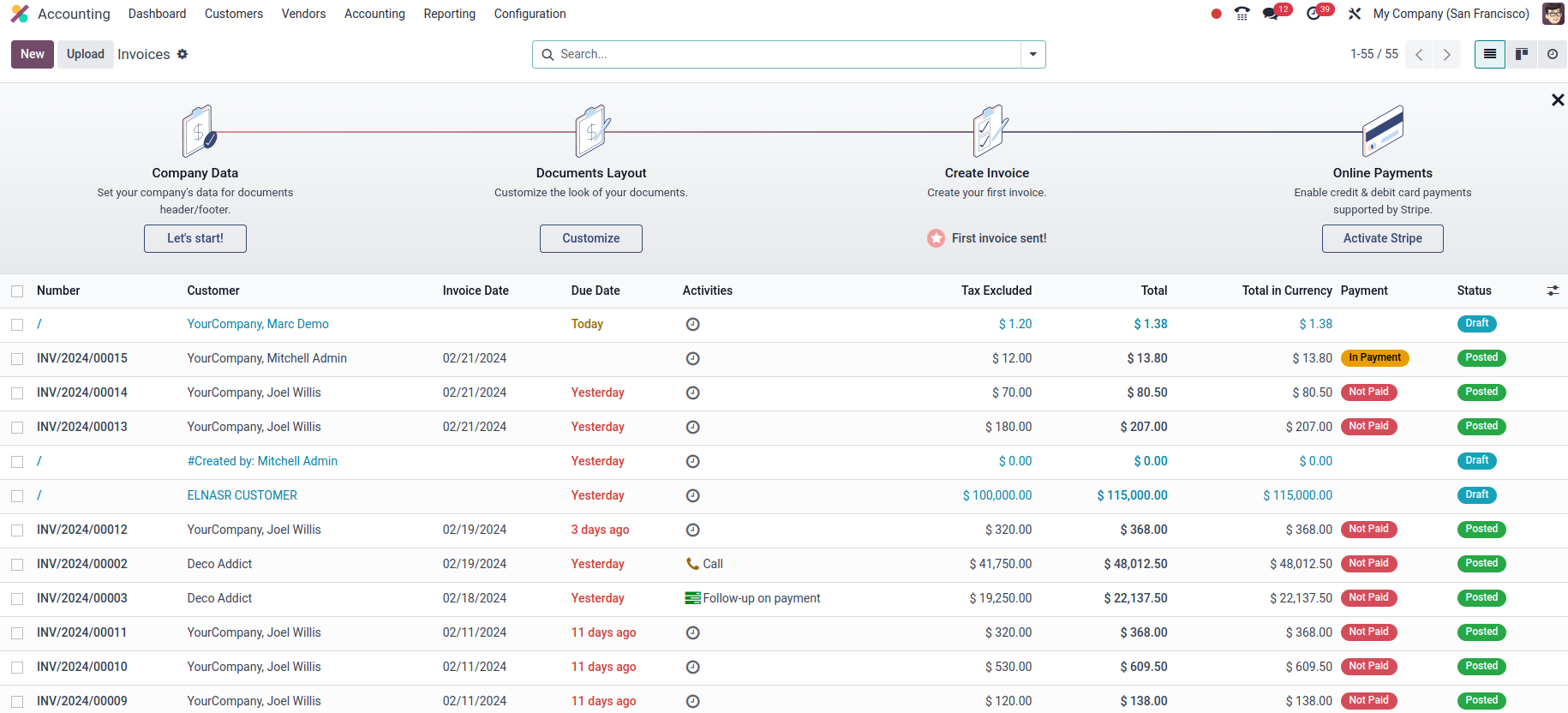
Task: Open the Reporting menu
Action: point(449,14)
